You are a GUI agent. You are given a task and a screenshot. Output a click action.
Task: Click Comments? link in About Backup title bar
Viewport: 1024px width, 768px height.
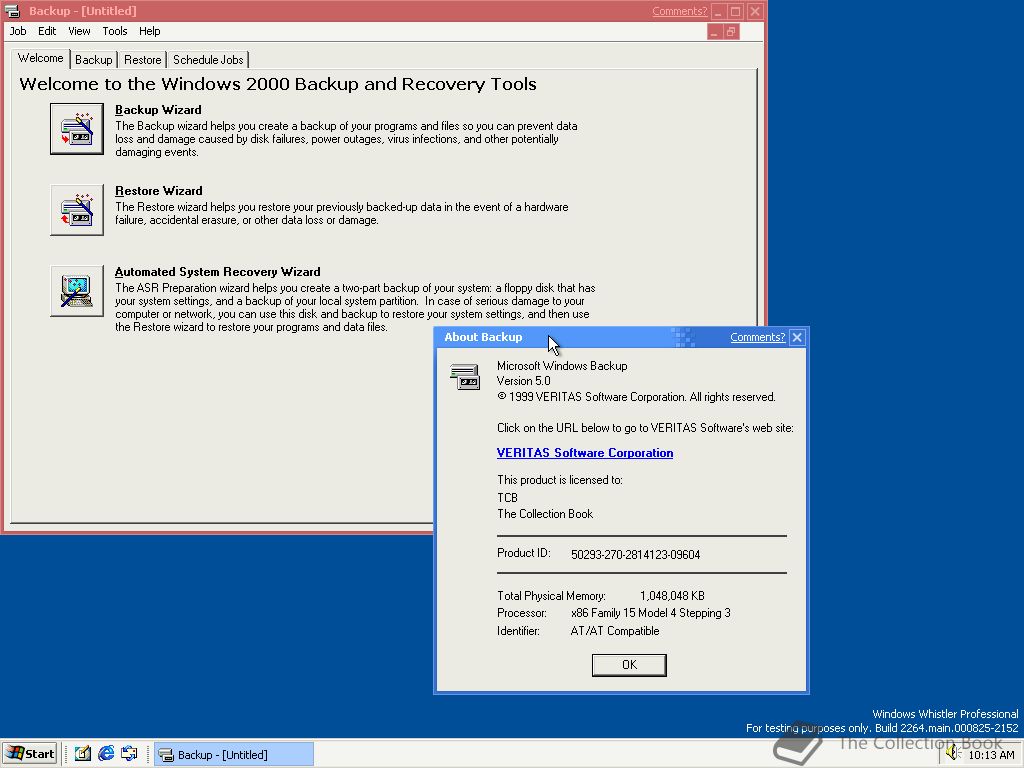point(758,337)
